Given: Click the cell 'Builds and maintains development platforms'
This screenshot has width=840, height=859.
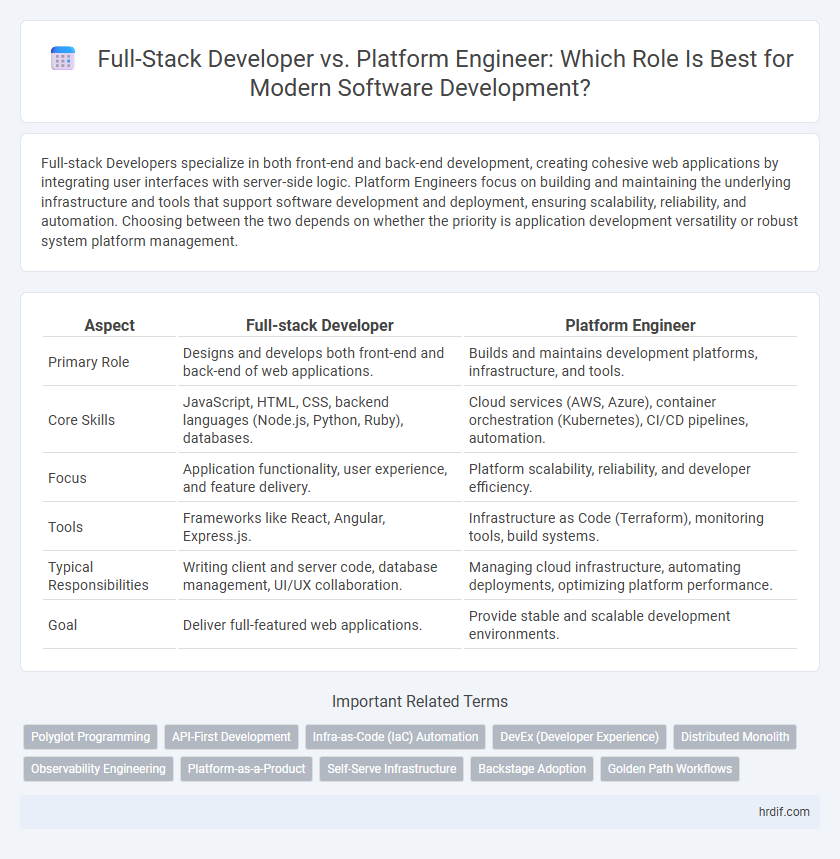Looking at the screenshot, I should pyautogui.click(x=630, y=362).
